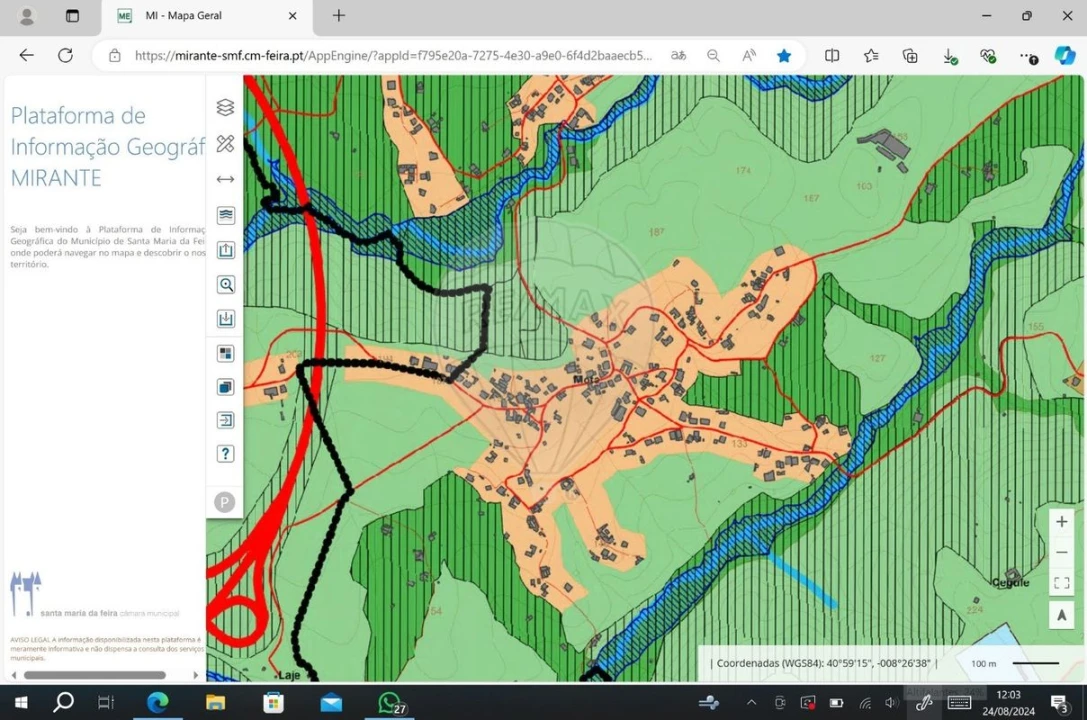Open WhatsApp from the taskbar
This screenshot has width=1087, height=720.
click(389, 702)
